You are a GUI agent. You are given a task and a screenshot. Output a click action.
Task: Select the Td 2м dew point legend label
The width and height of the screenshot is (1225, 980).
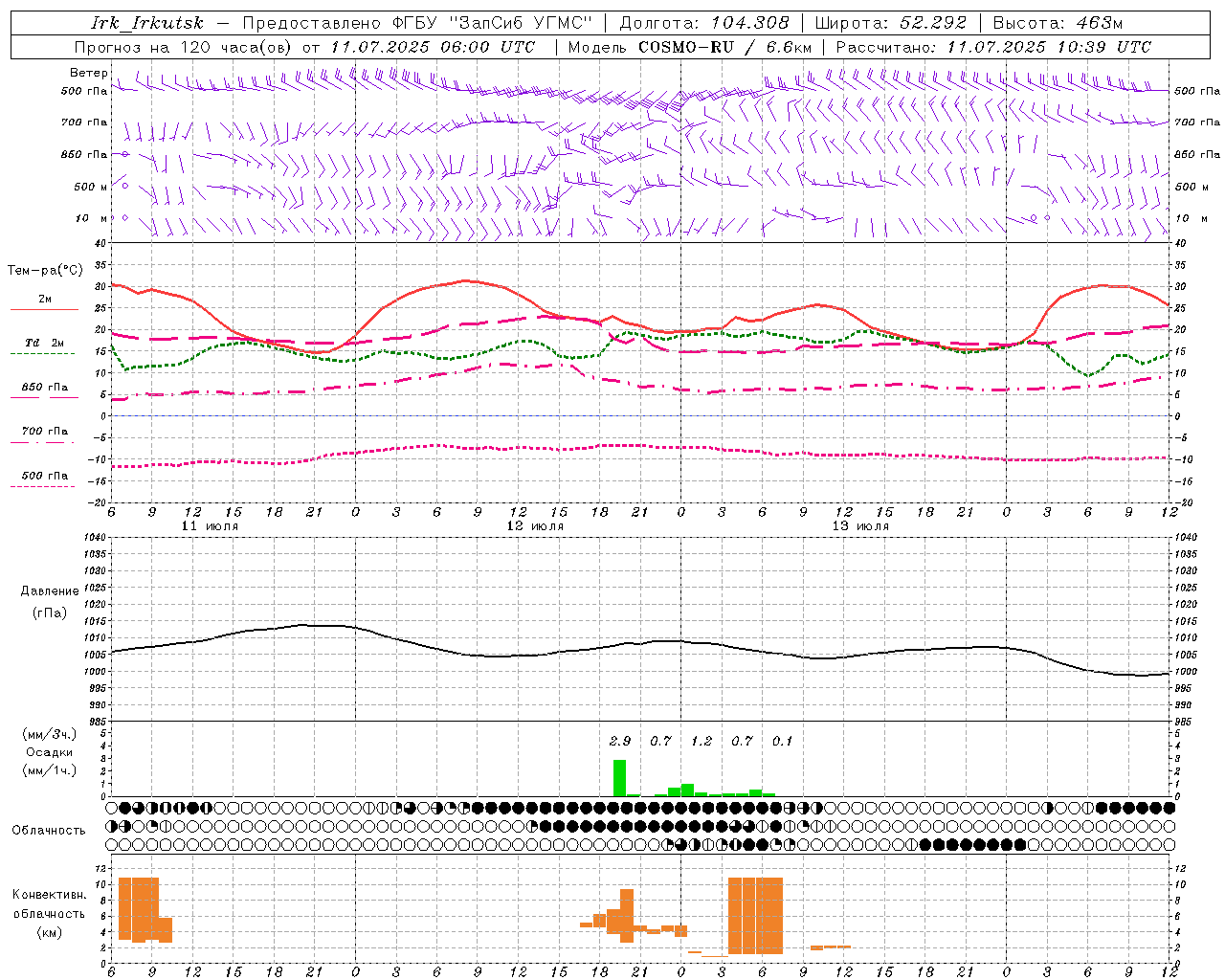tap(45, 343)
